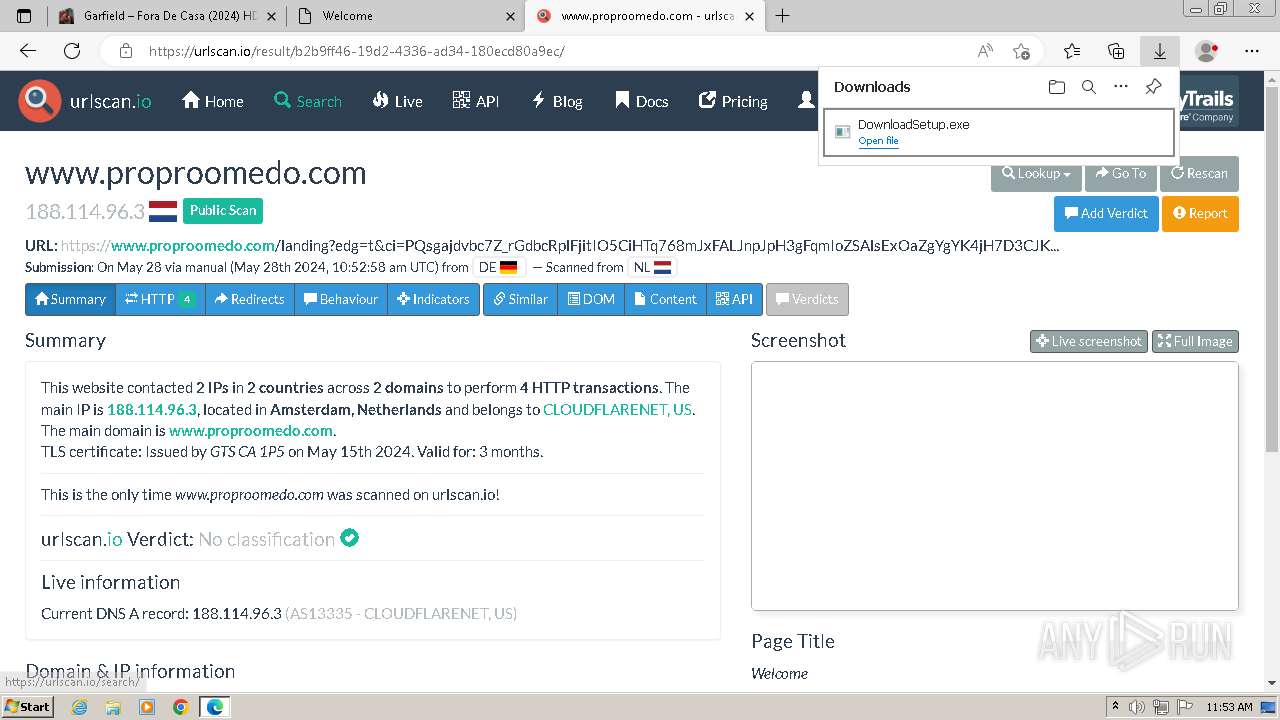The width and height of the screenshot is (1280, 720).
Task: Refresh the page with reload icon
Action: tap(72, 51)
